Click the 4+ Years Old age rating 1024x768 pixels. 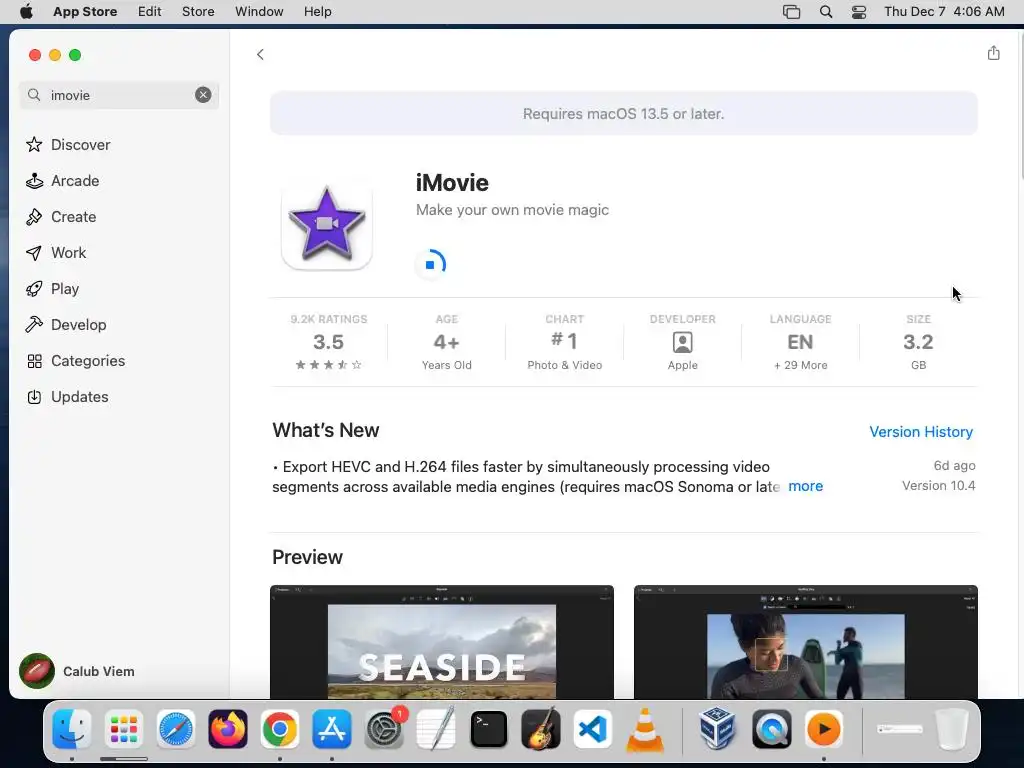pos(447,342)
